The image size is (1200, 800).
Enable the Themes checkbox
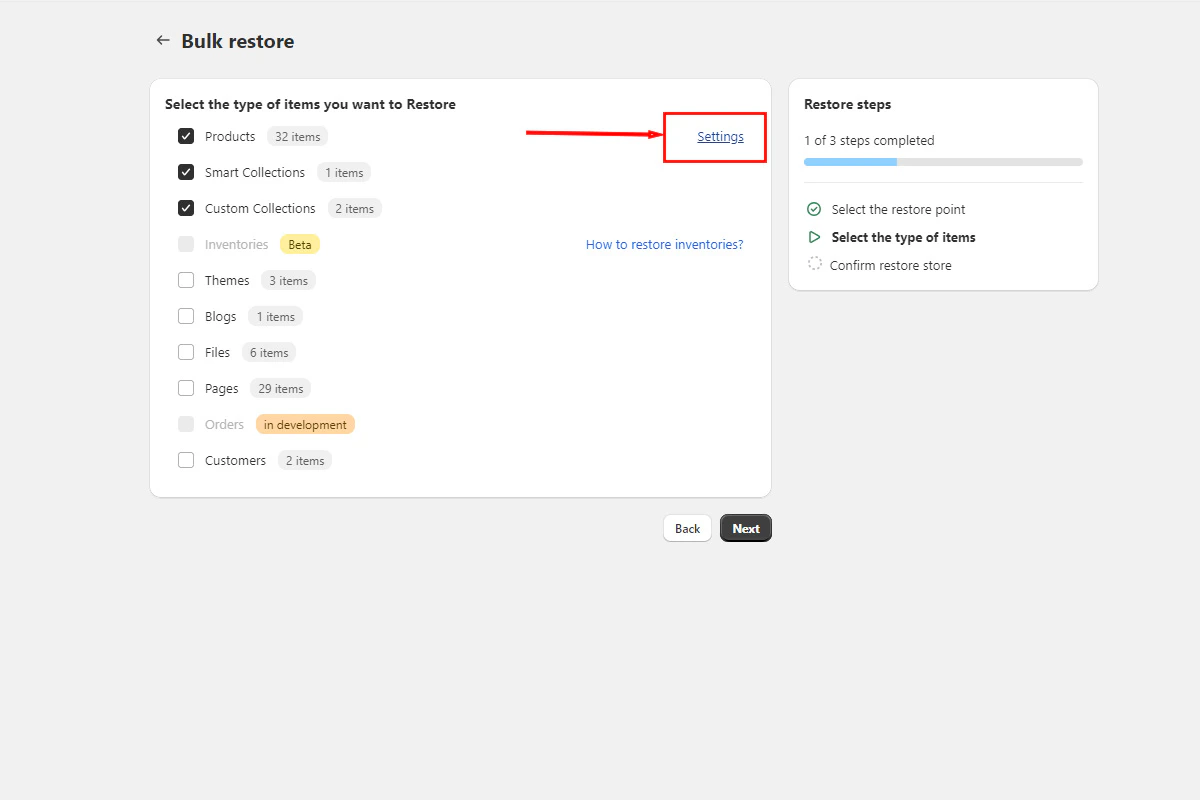(x=185, y=279)
